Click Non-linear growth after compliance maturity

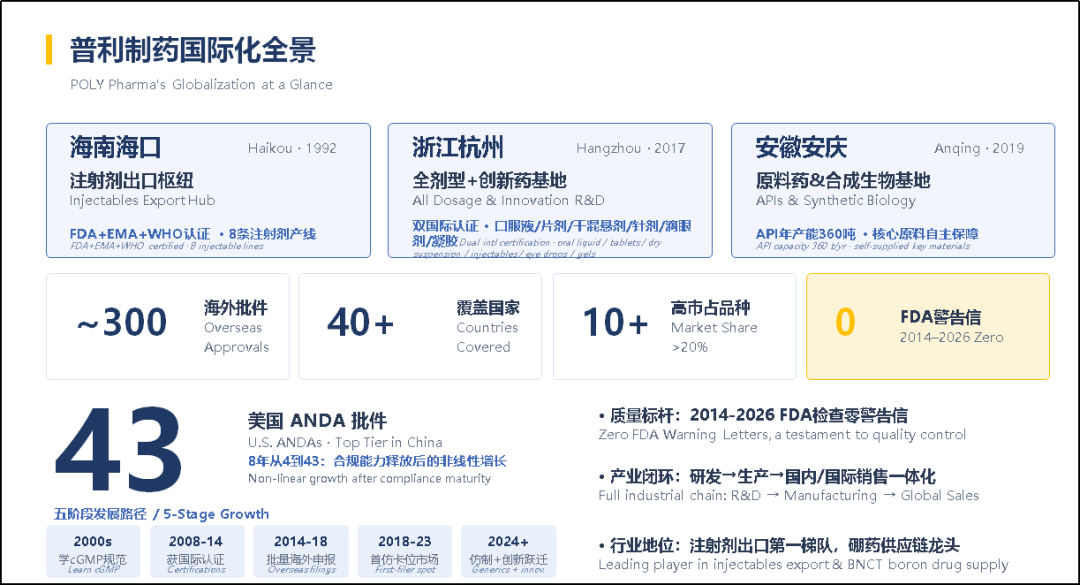(x=369, y=479)
